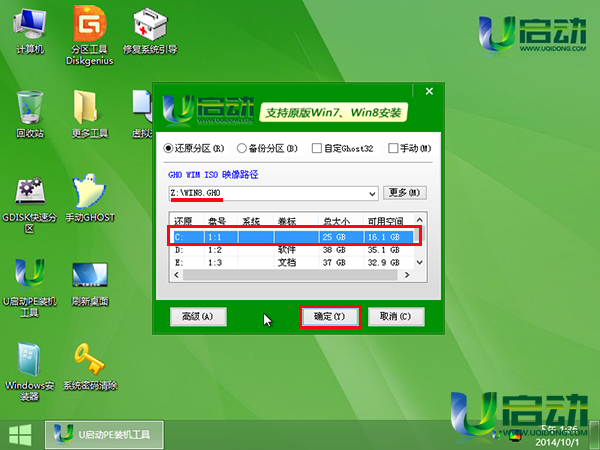This screenshot has width=600, height=450.
Task: Open U启动PE装机工具 desktop icon
Action: pyautogui.click(x=29, y=288)
